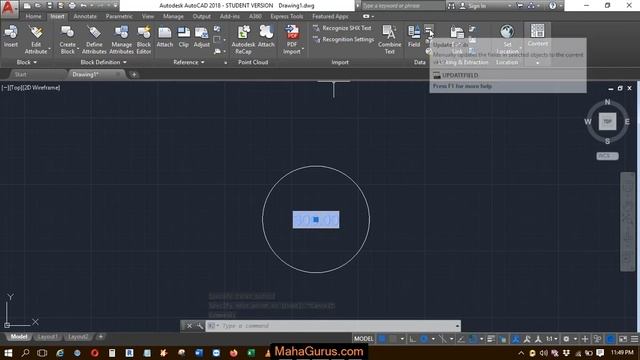Switch to the Layout1 tab
The image size is (640, 360).
[47, 337]
